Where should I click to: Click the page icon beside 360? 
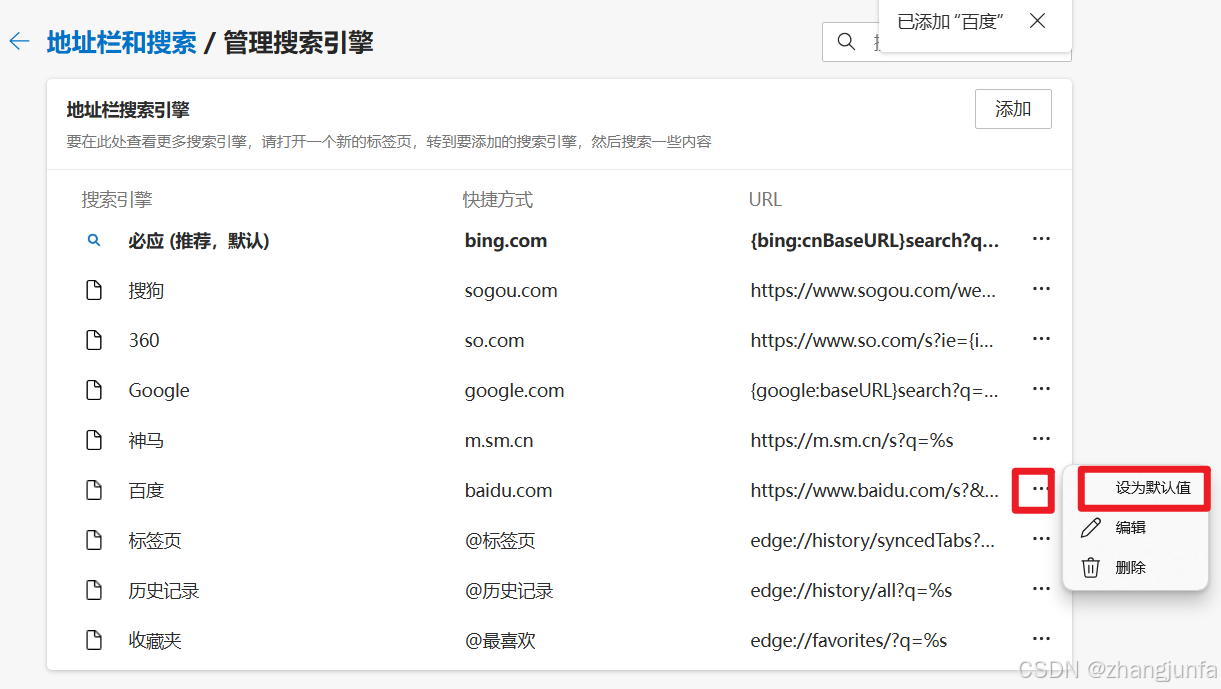(94, 341)
